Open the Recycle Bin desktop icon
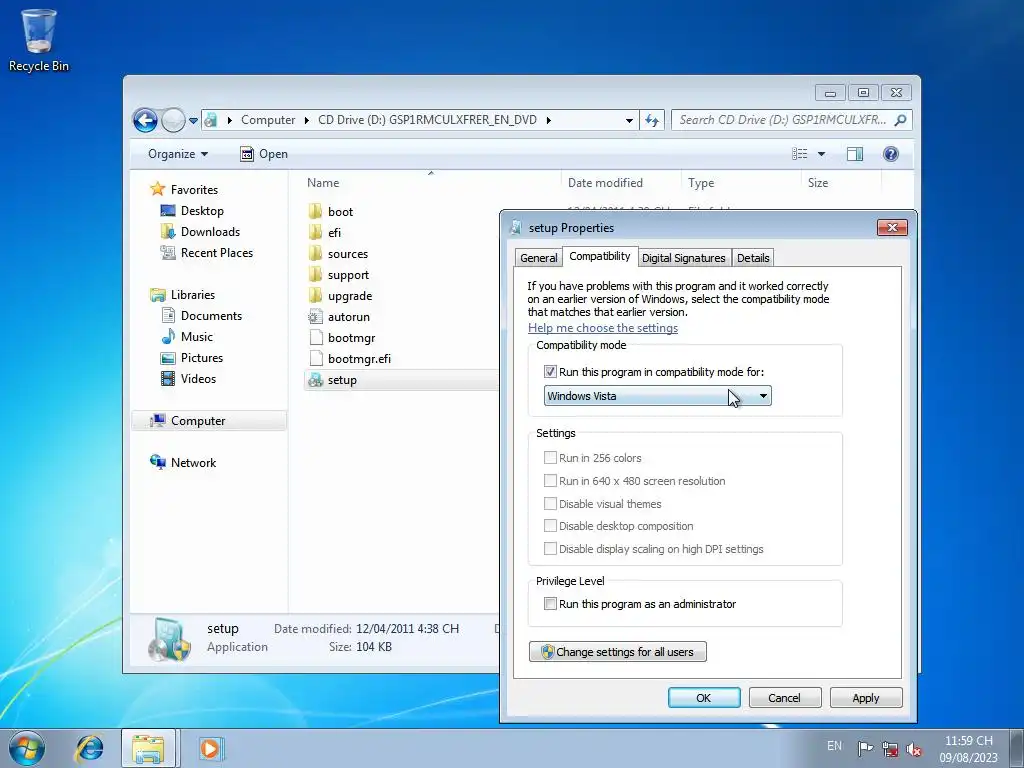The height and width of the screenshot is (768, 1024). point(38,39)
